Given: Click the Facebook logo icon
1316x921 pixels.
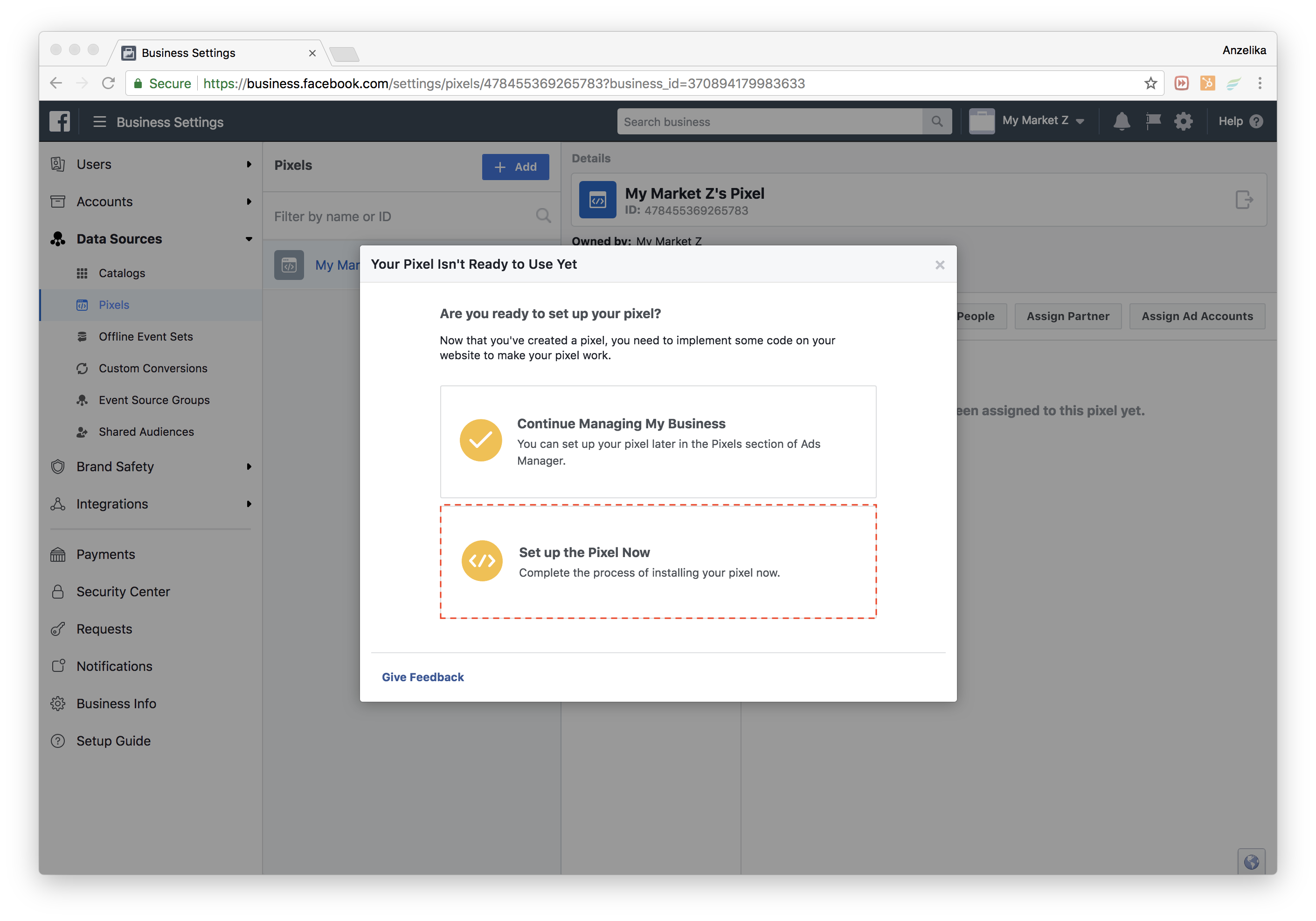Looking at the screenshot, I should (x=60, y=122).
